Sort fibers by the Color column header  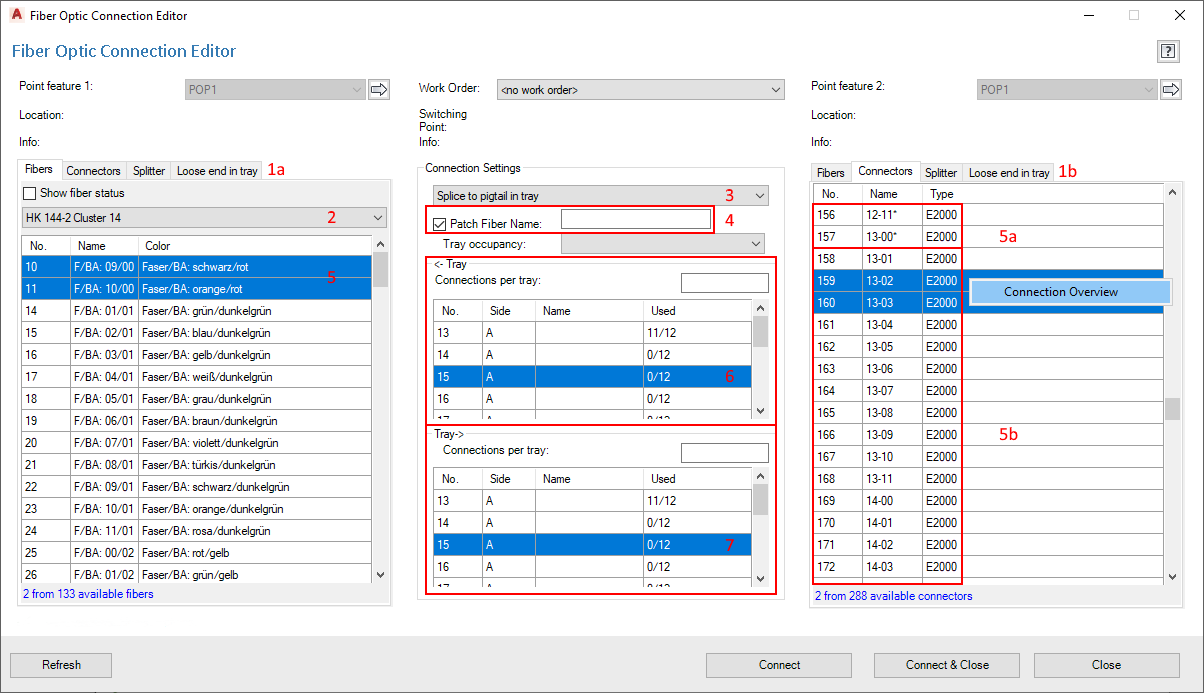tap(254, 245)
